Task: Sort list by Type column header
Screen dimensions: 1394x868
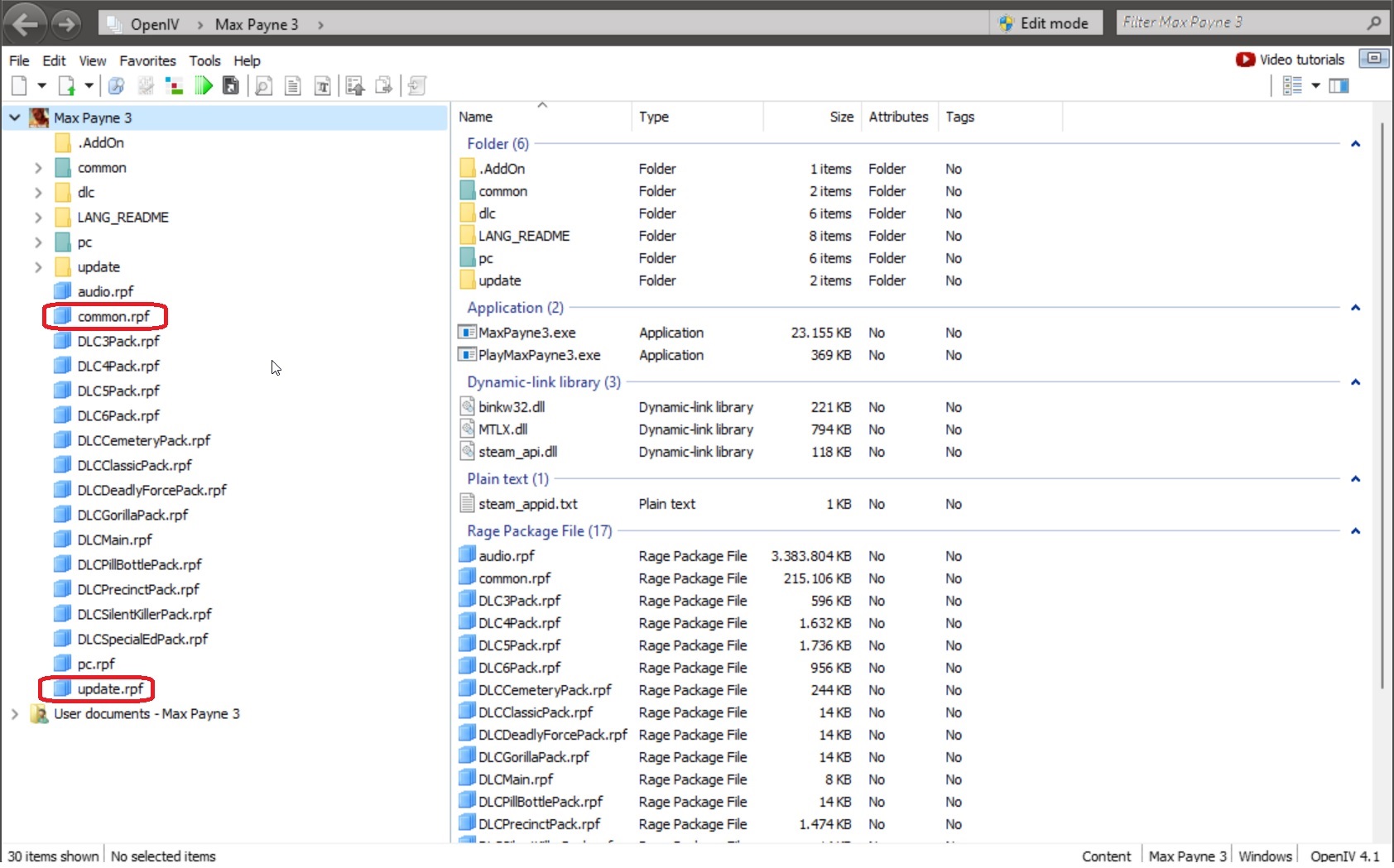Action: [x=697, y=117]
